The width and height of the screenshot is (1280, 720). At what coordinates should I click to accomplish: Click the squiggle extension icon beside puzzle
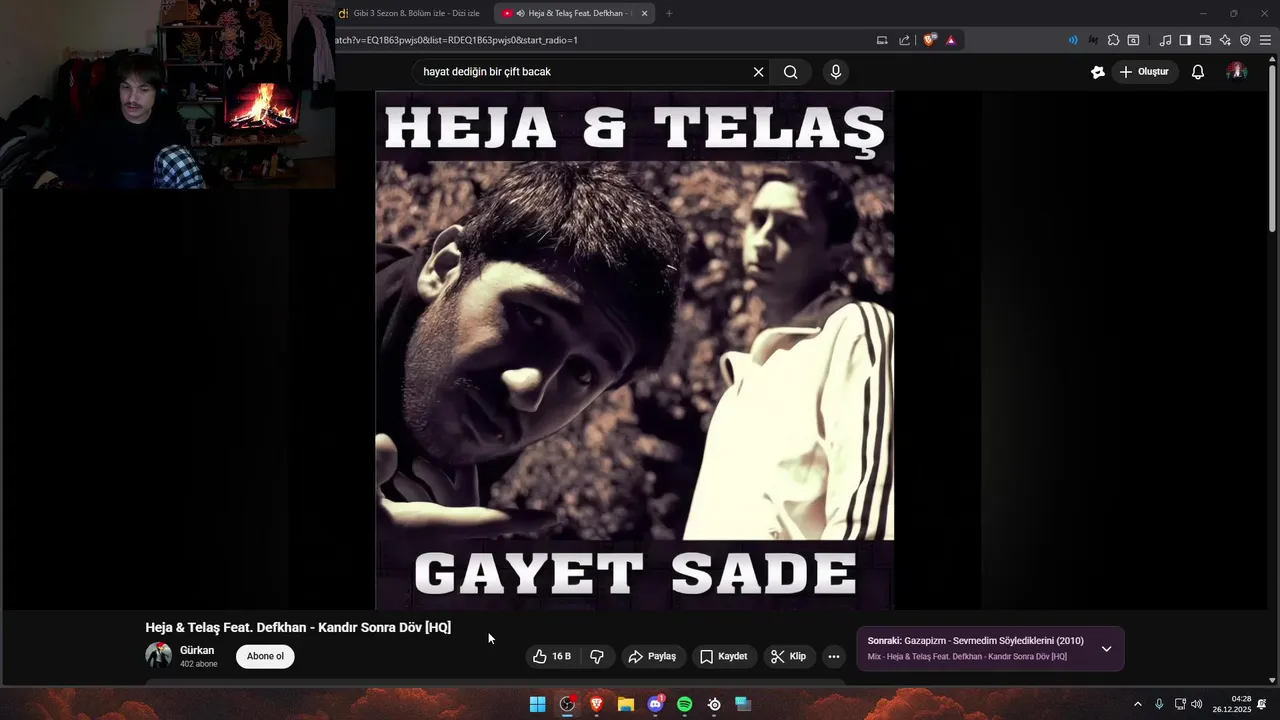pyautogui.click(x=1093, y=40)
